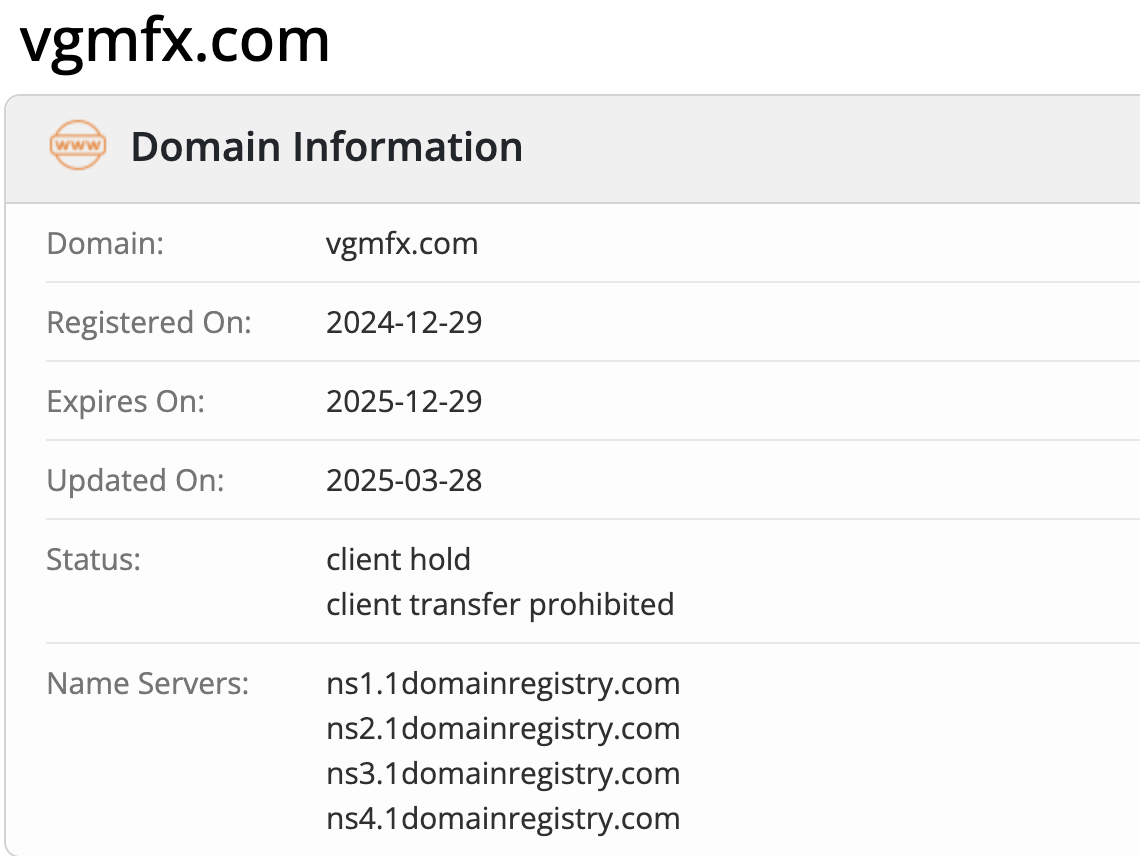Click the Registered On: label
This screenshot has height=856, width=1140.
[x=149, y=322]
